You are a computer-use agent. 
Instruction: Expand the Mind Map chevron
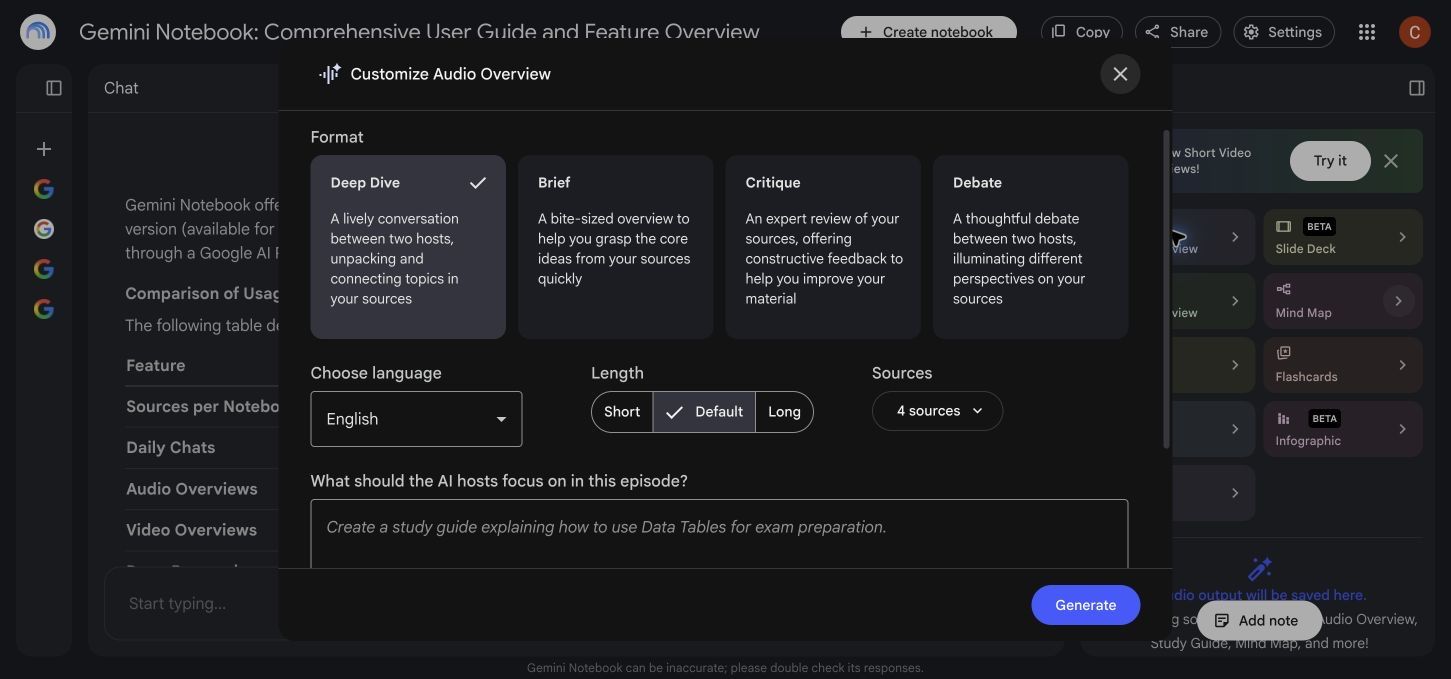[1399, 301]
